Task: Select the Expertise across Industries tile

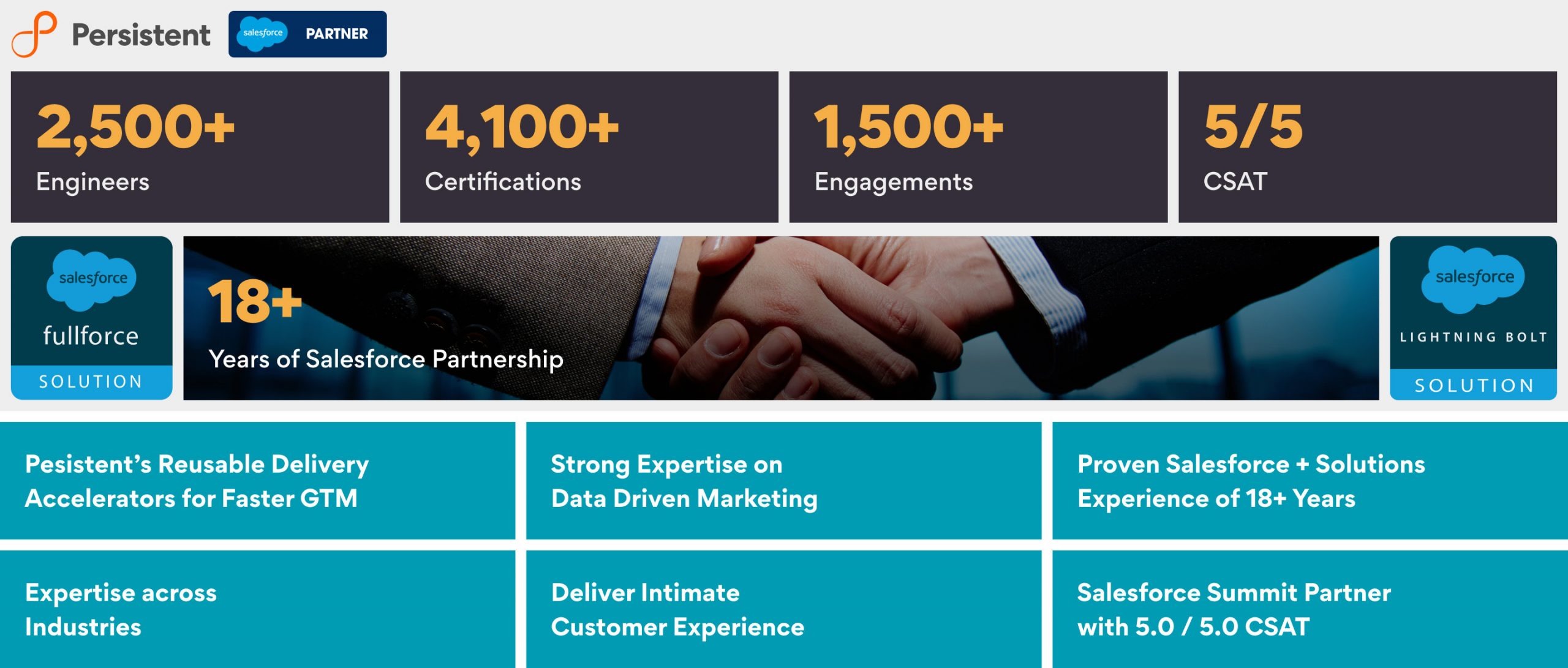Action: (x=257, y=609)
